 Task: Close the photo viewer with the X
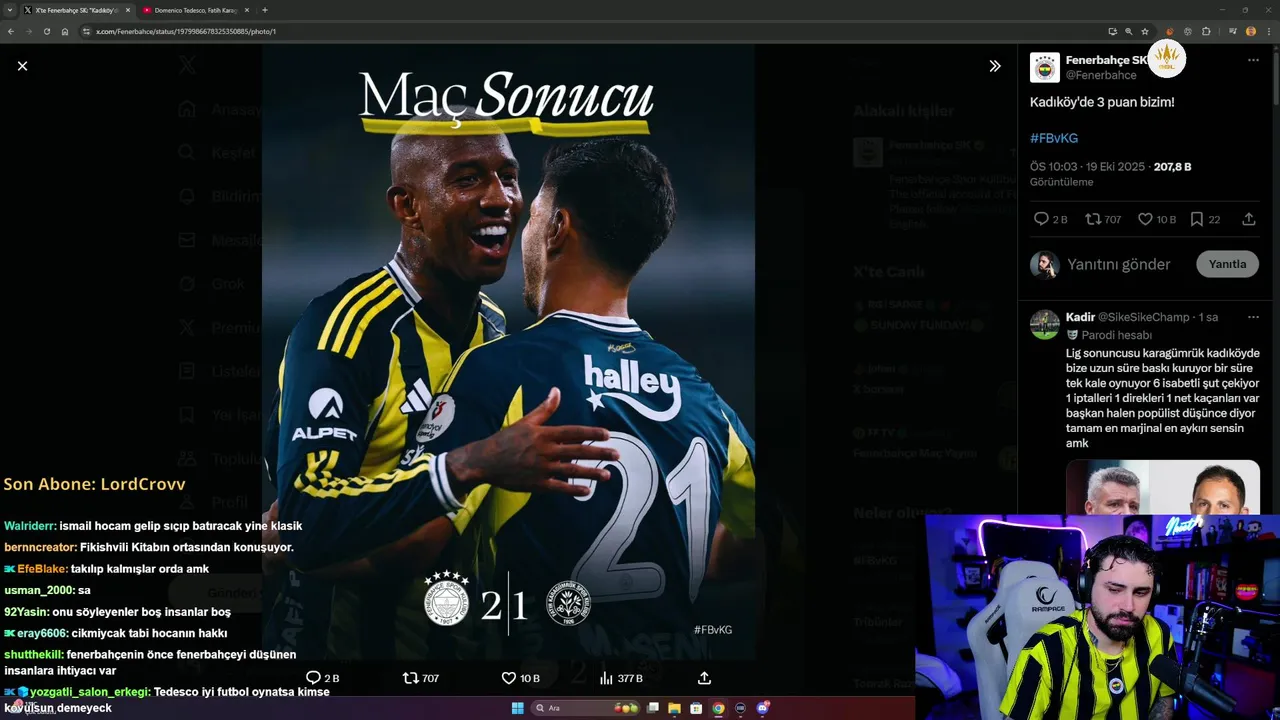[22, 66]
